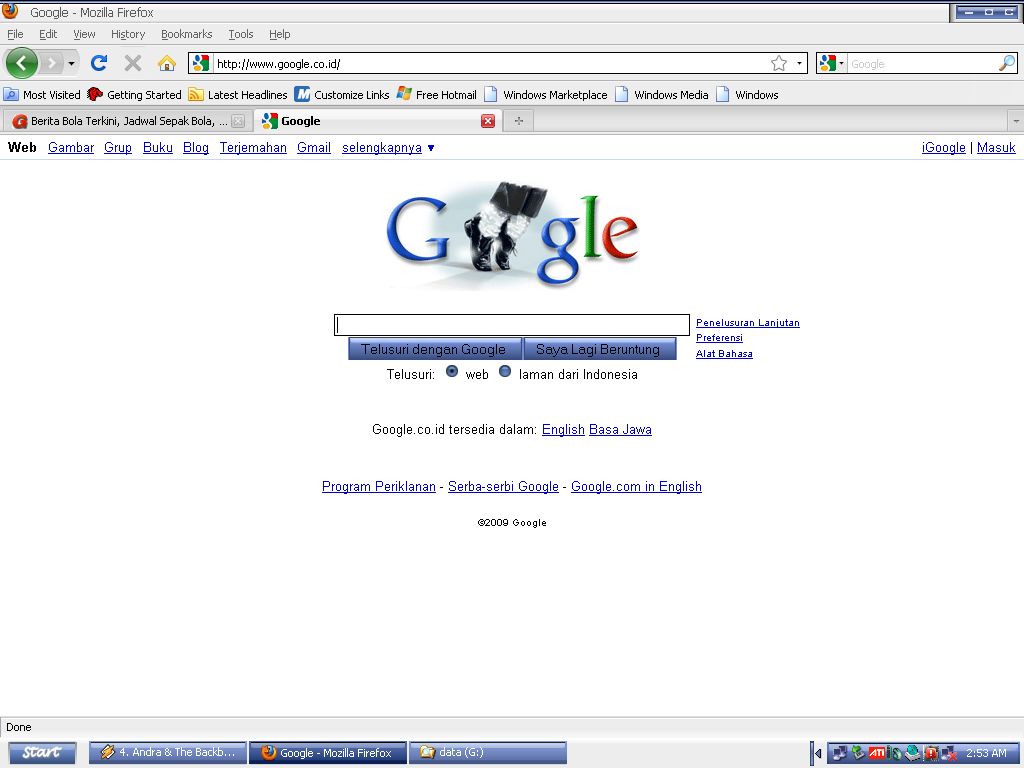Click the URL address field

click(x=490, y=63)
